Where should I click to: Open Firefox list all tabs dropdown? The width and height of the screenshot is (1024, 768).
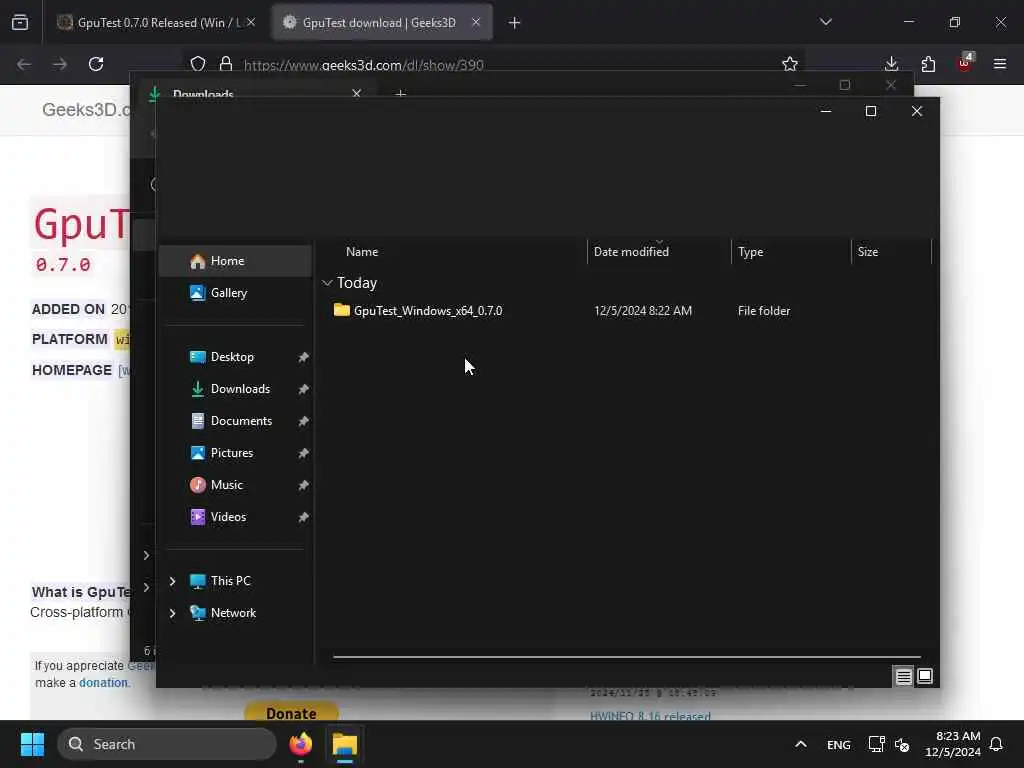tap(826, 22)
